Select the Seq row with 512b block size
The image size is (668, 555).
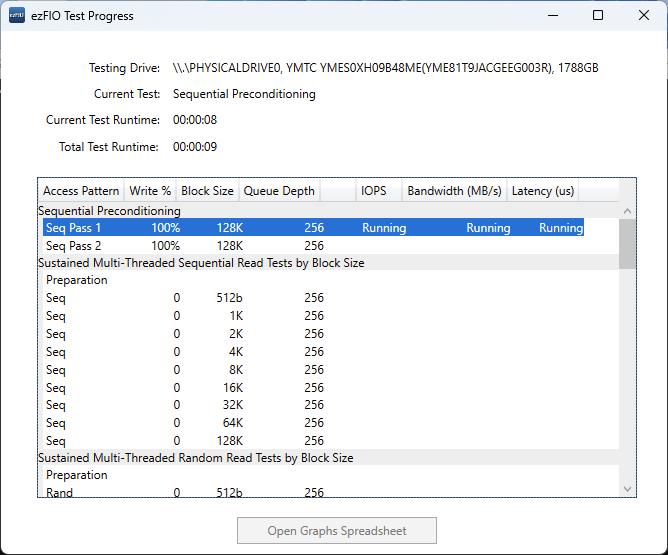(x=313, y=298)
